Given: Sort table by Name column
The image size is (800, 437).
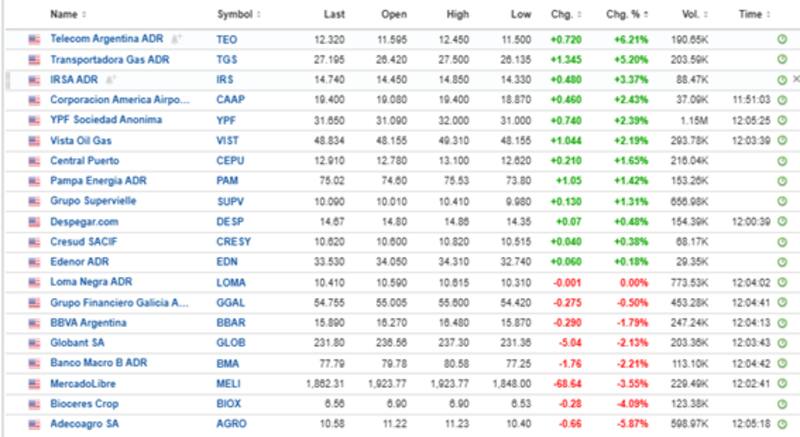Looking at the screenshot, I should [68, 14].
